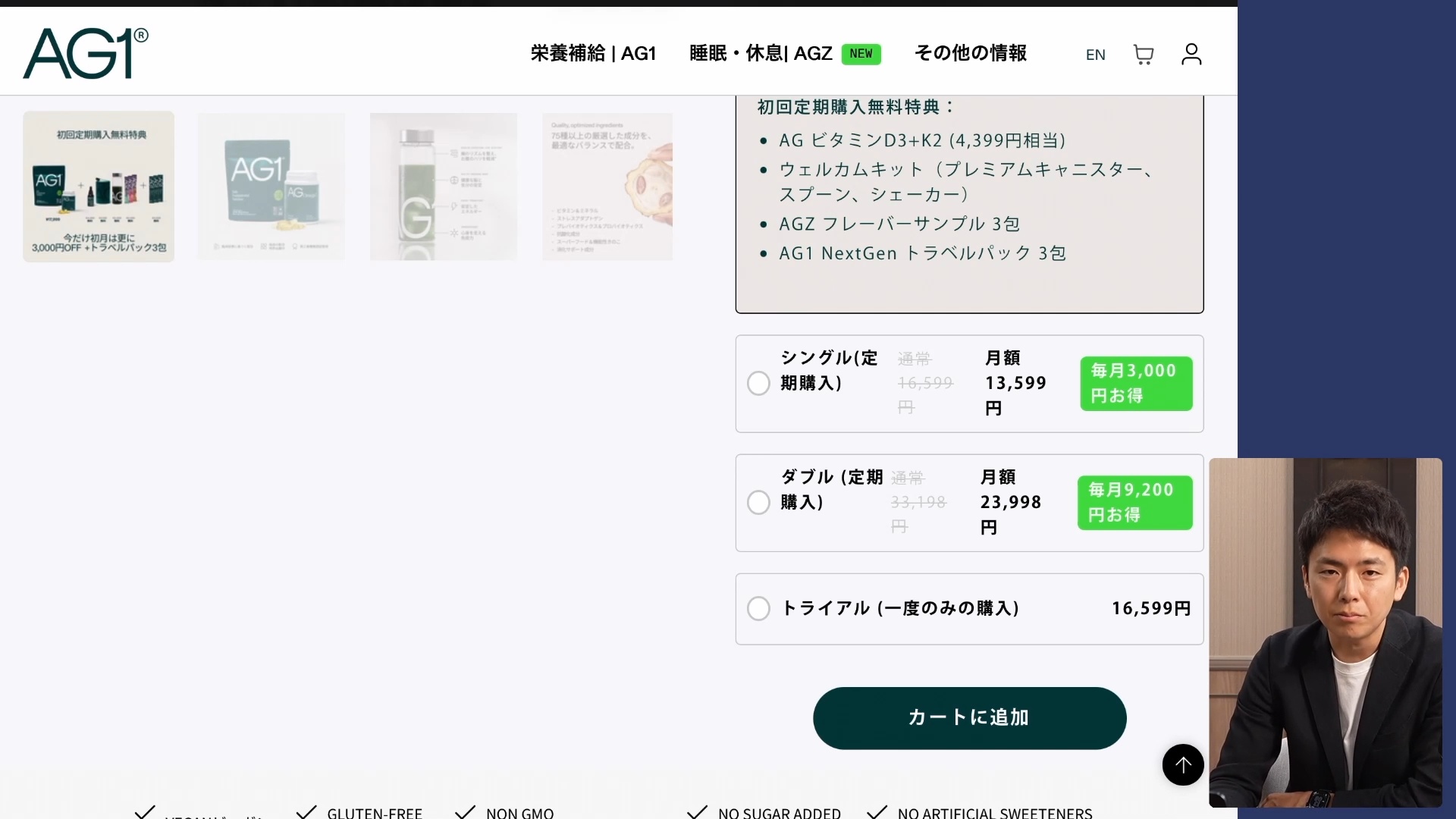
Task: Click the NON GMO label
Action: [520, 813]
